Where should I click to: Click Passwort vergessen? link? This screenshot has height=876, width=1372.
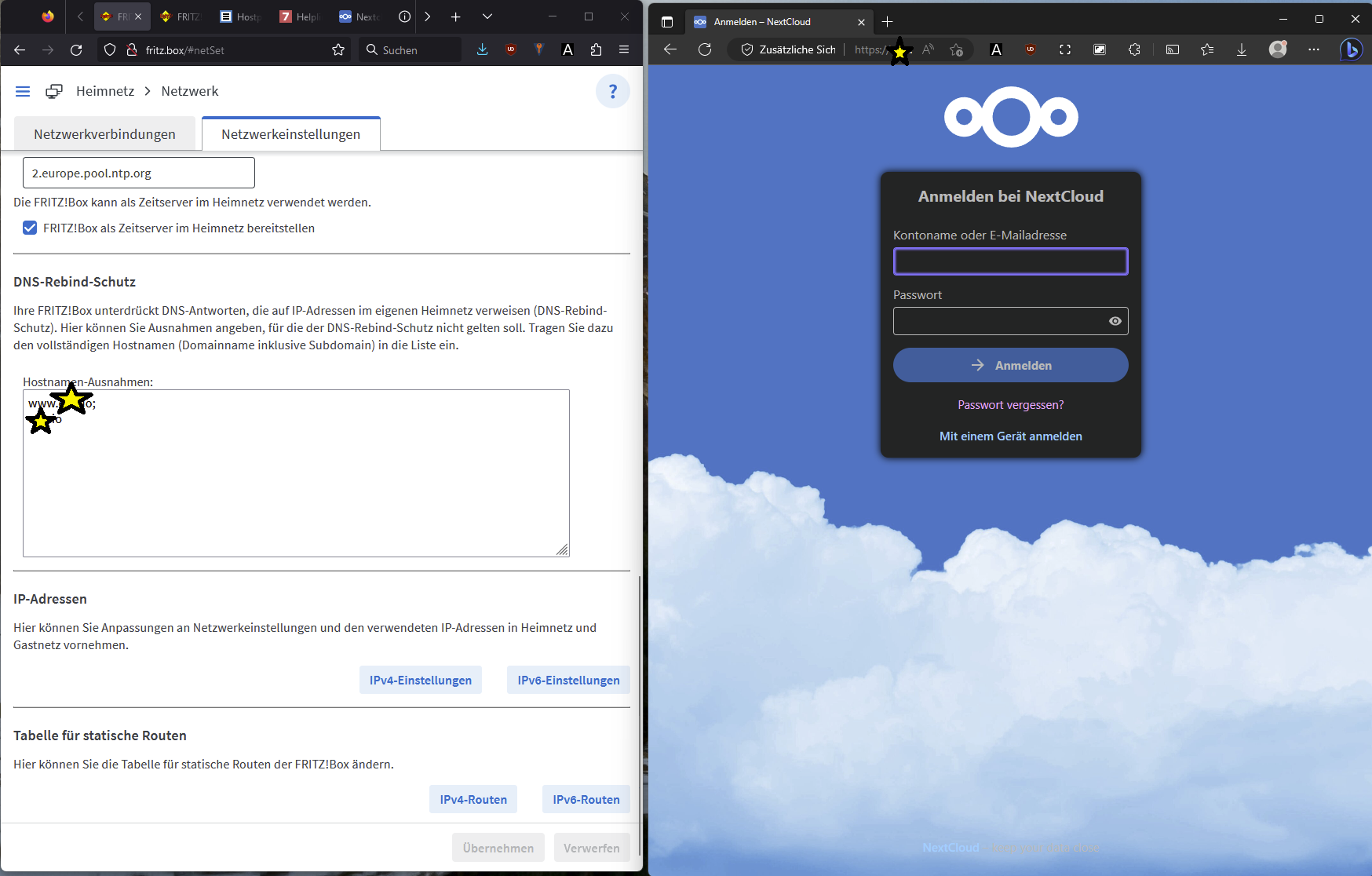pos(1011,405)
